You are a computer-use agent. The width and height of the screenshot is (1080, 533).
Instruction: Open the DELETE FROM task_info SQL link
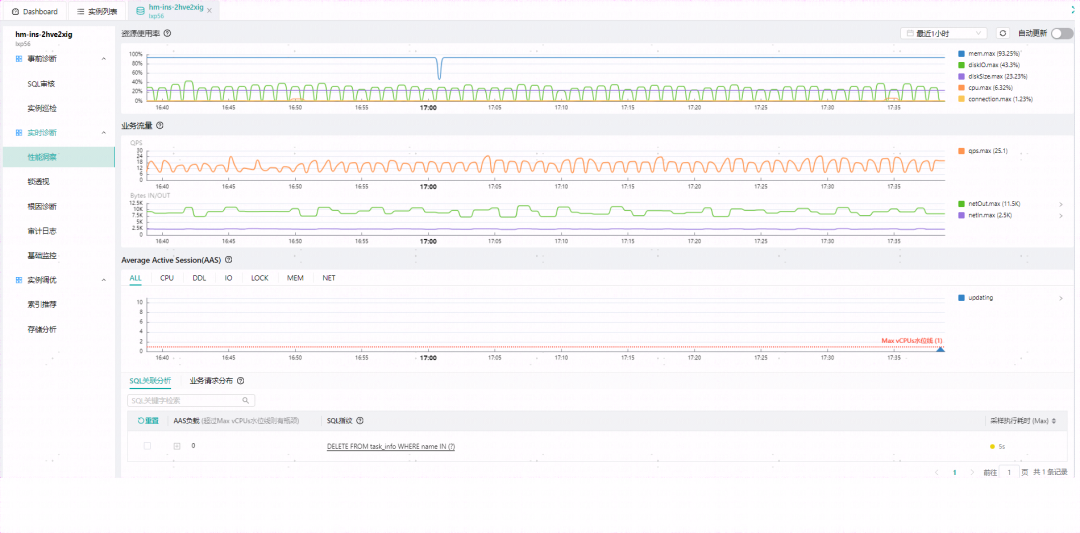coord(391,446)
